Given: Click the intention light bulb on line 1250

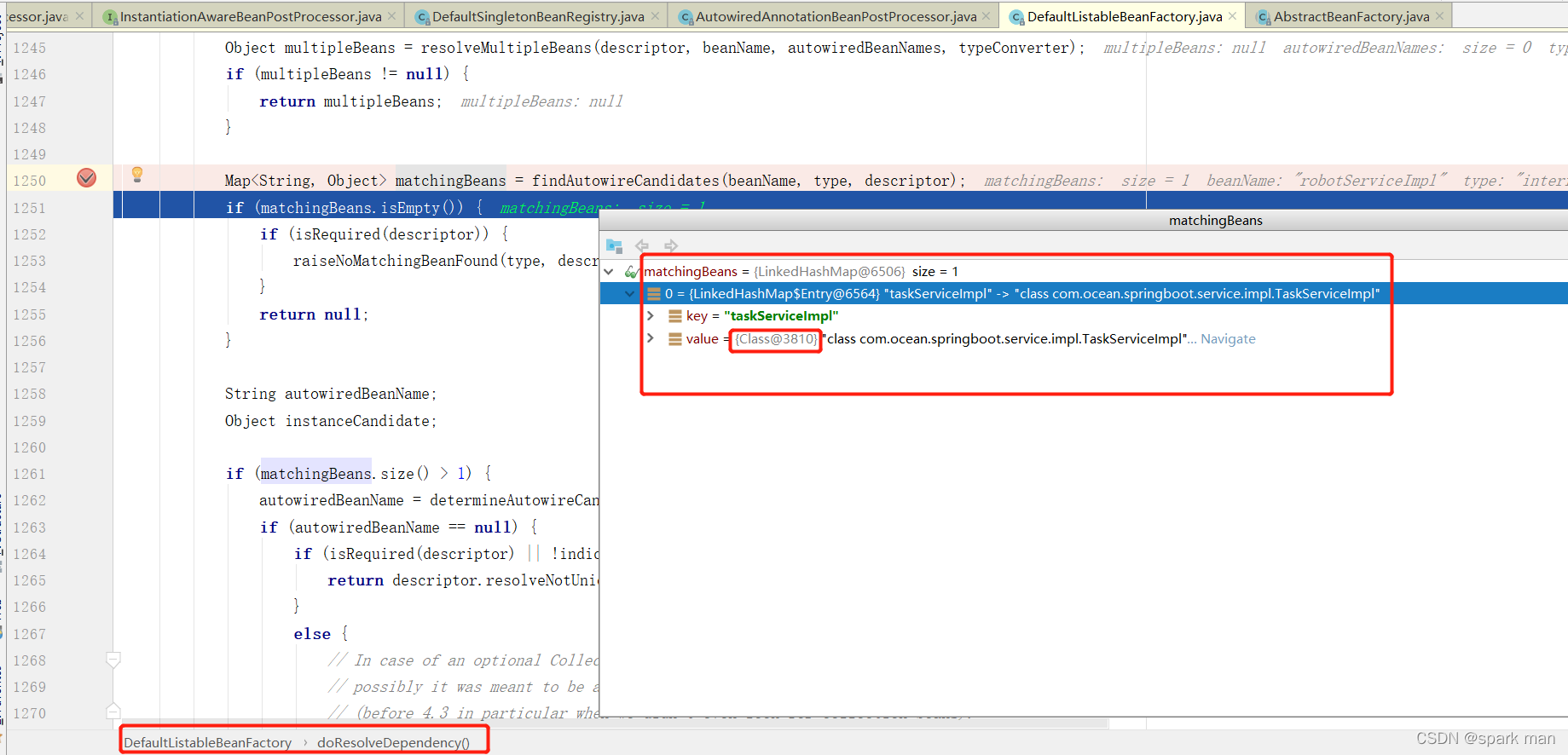Looking at the screenshot, I should (x=136, y=176).
